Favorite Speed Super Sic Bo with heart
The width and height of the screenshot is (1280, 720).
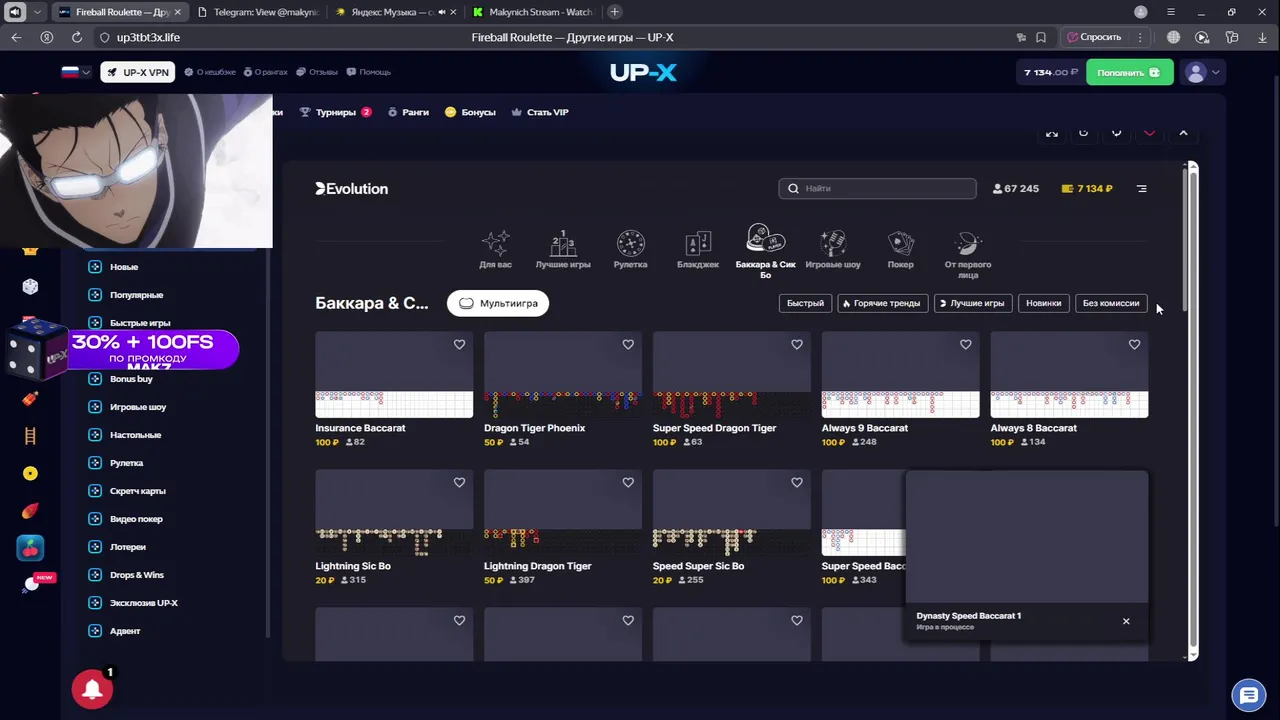coord(797,482)
